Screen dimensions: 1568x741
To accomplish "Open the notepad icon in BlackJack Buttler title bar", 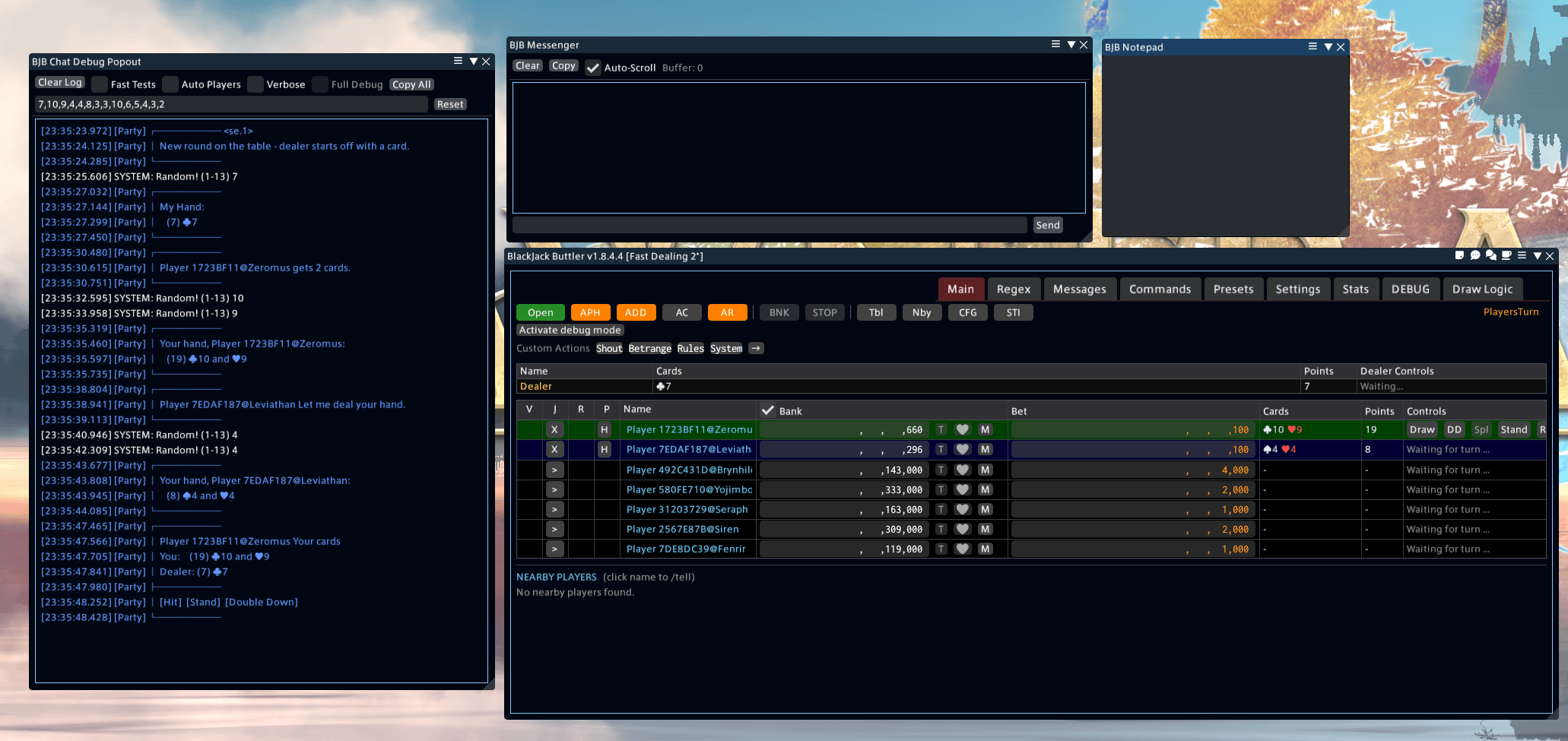I will [1459, 255].
